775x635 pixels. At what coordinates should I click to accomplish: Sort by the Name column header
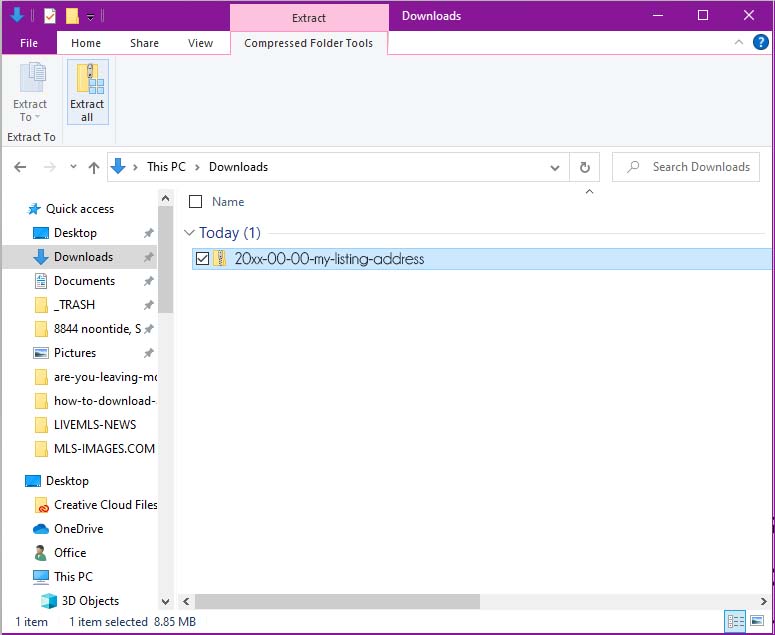click(x=228, y=202)
